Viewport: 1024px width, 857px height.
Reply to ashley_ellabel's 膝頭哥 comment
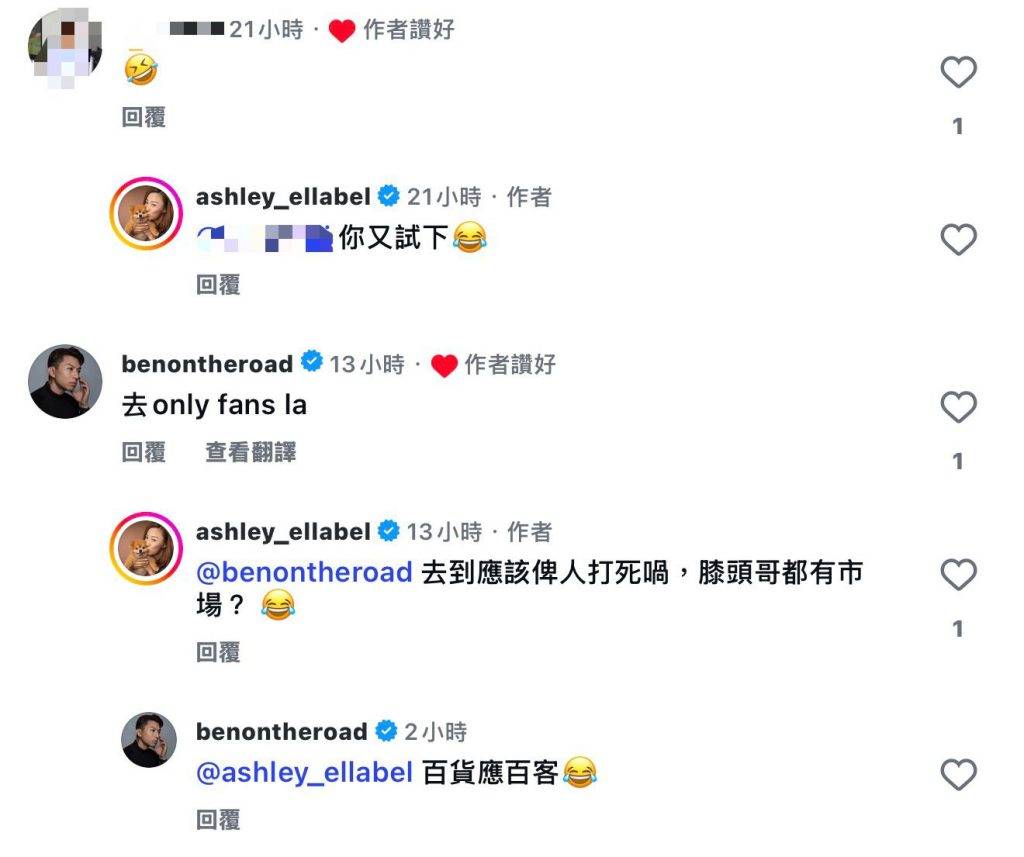coord(218,652)
